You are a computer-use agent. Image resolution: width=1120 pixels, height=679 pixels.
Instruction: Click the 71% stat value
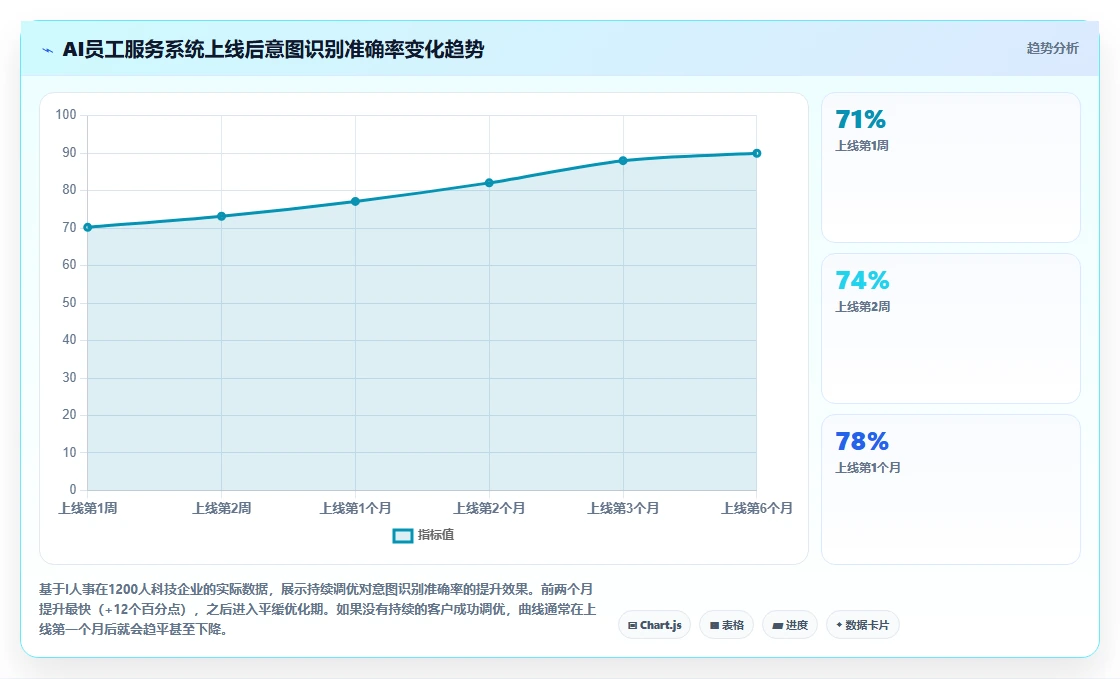[x=861, y=119]
